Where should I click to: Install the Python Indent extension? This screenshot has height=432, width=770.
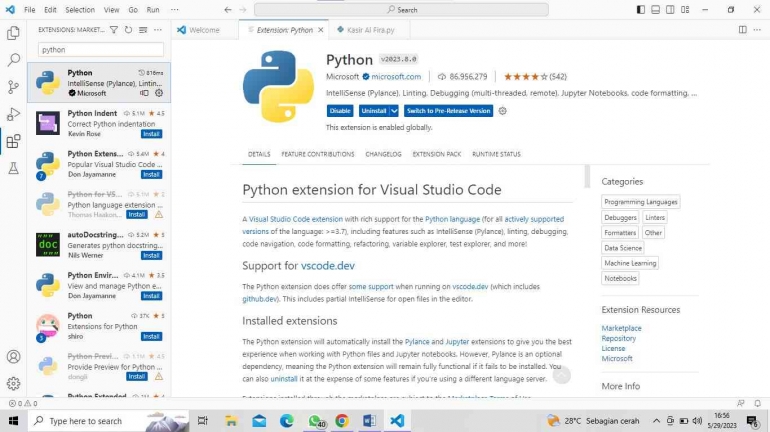151,134
